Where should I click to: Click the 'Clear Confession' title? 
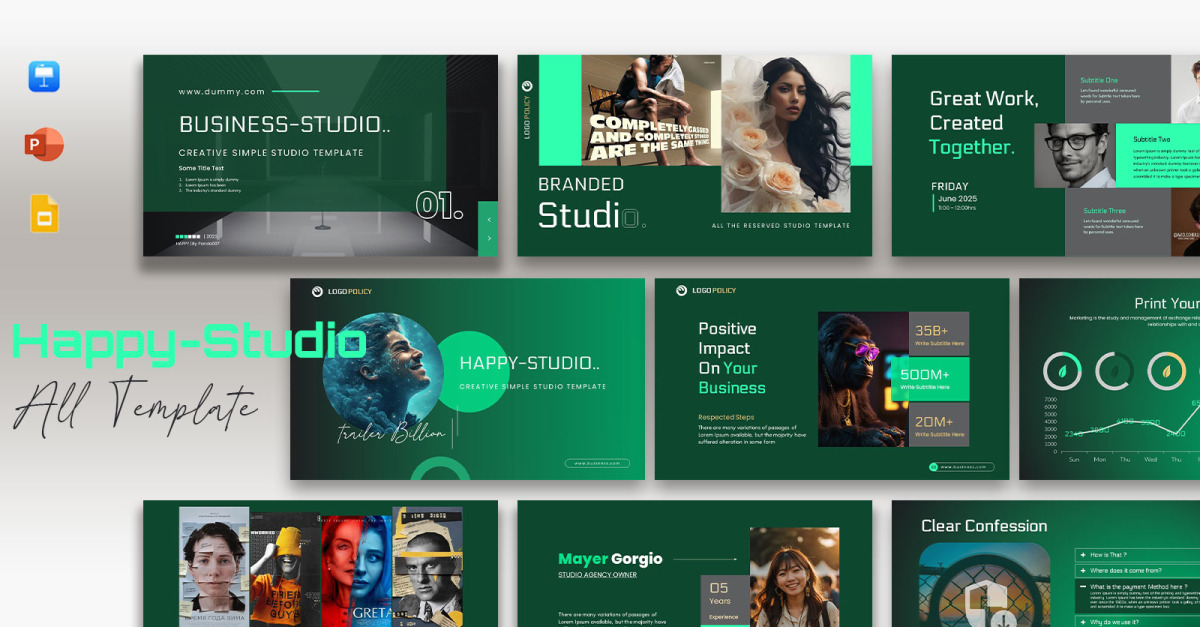click(x=984, y=526)
